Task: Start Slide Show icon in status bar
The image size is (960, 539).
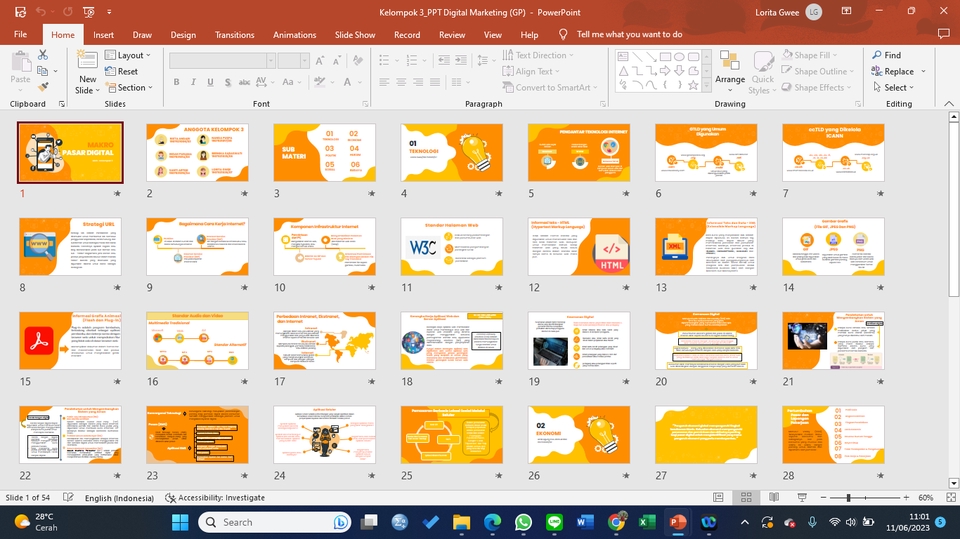Action: pyautogui.click(x=802, y=497)
